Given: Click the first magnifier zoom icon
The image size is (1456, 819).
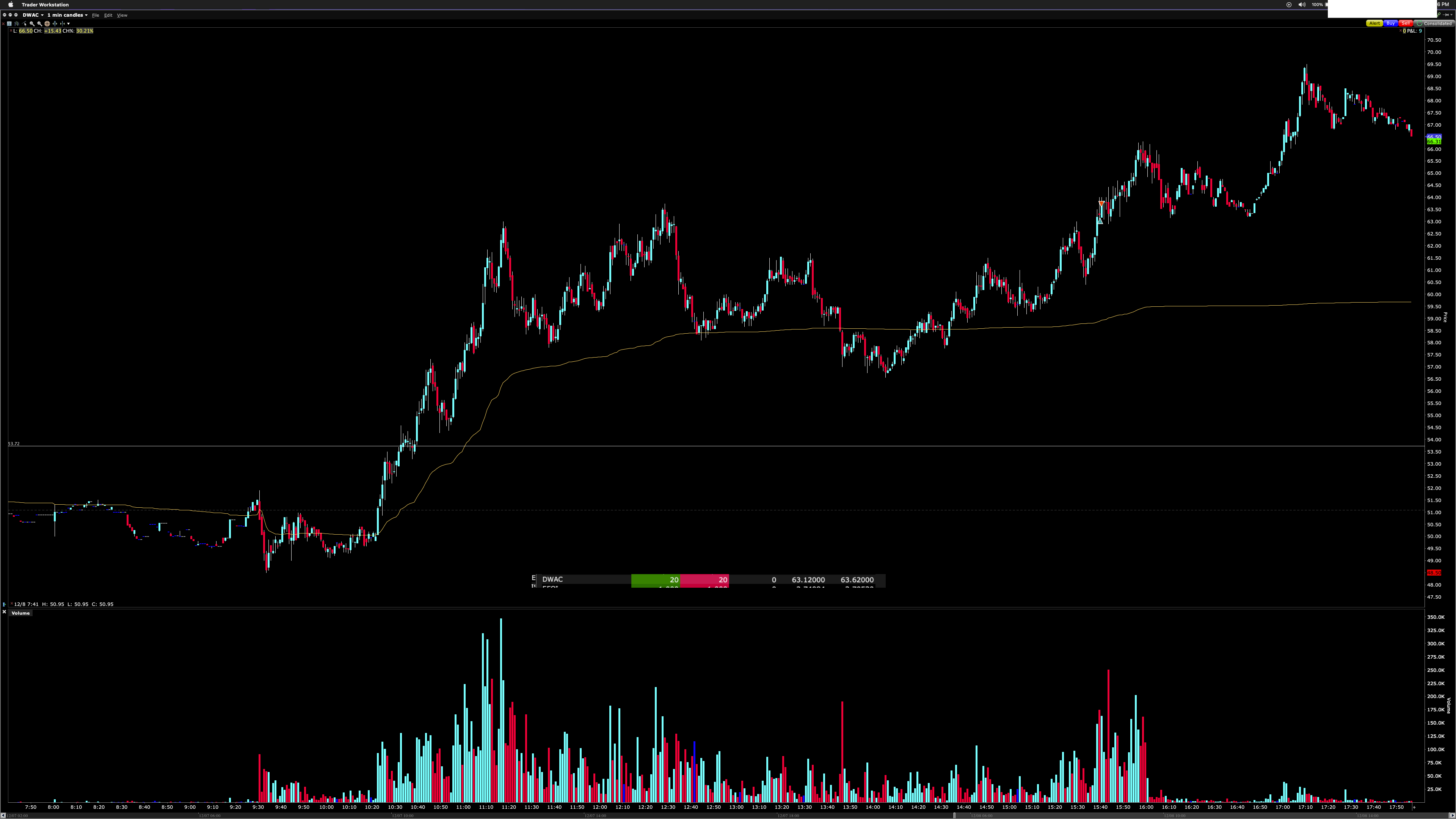Looking at the screenshot, I should coord(32,24).
